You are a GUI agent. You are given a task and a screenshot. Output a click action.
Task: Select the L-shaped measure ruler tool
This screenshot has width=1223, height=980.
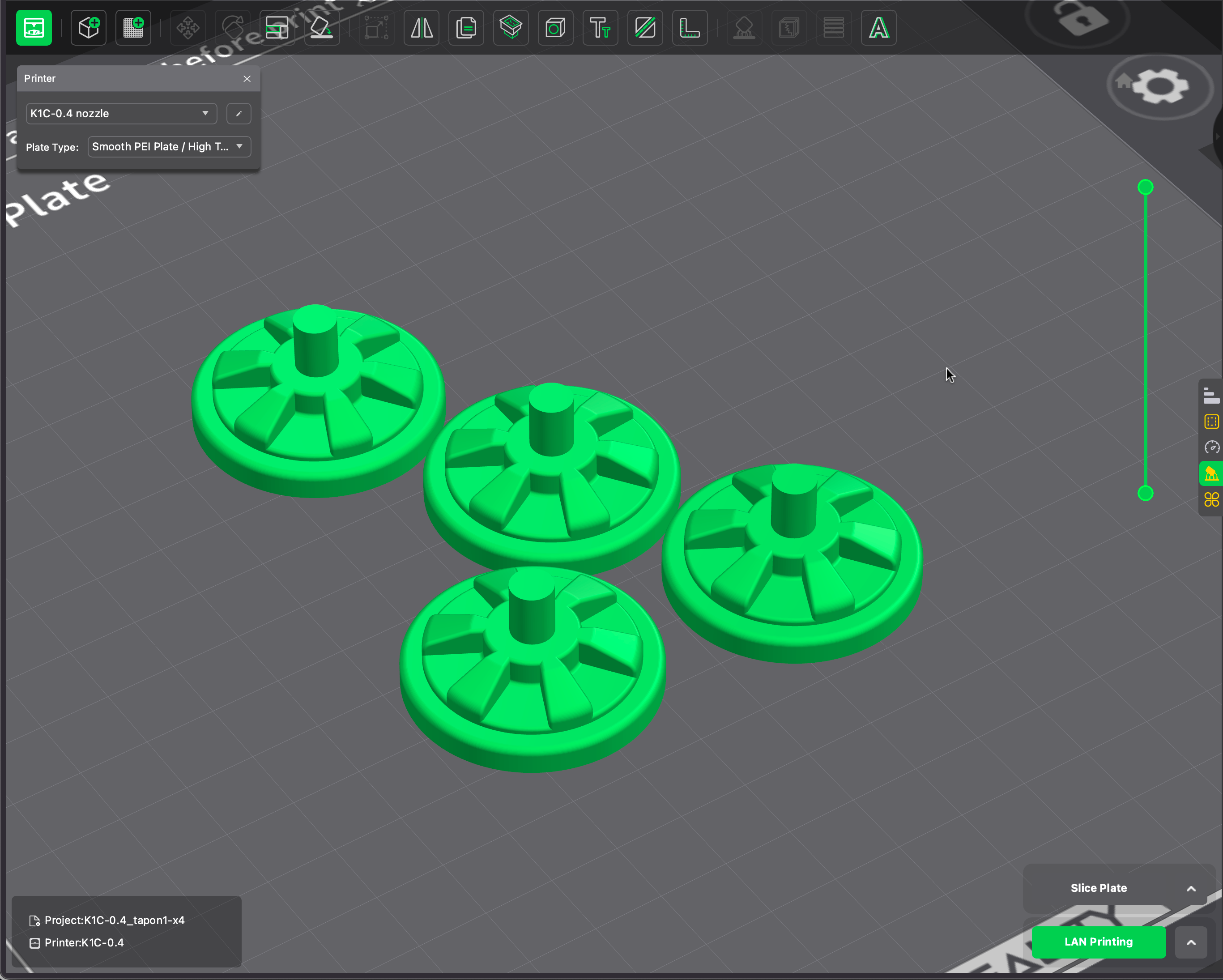pos(690,28)
